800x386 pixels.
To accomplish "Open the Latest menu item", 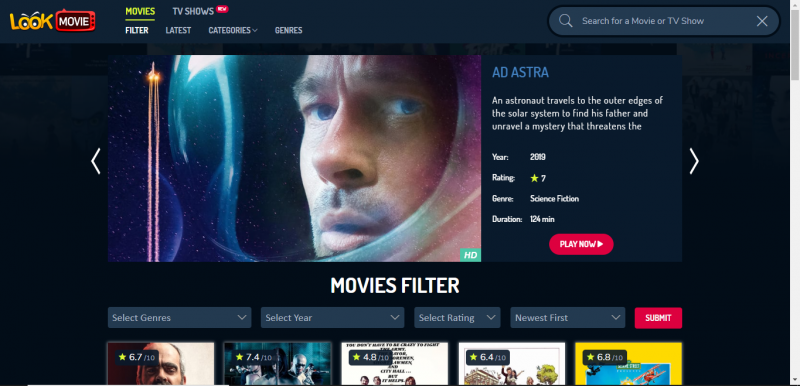I will tap(178, 30).
